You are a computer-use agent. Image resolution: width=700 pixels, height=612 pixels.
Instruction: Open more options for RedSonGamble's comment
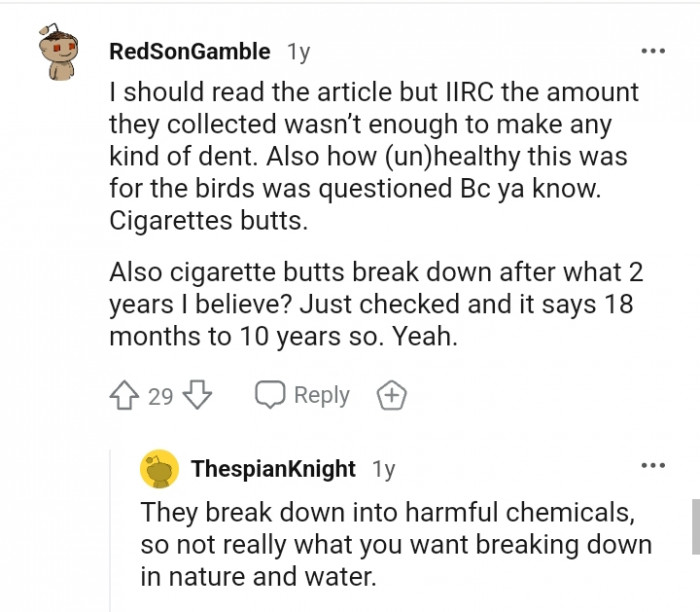pos(653,50)
